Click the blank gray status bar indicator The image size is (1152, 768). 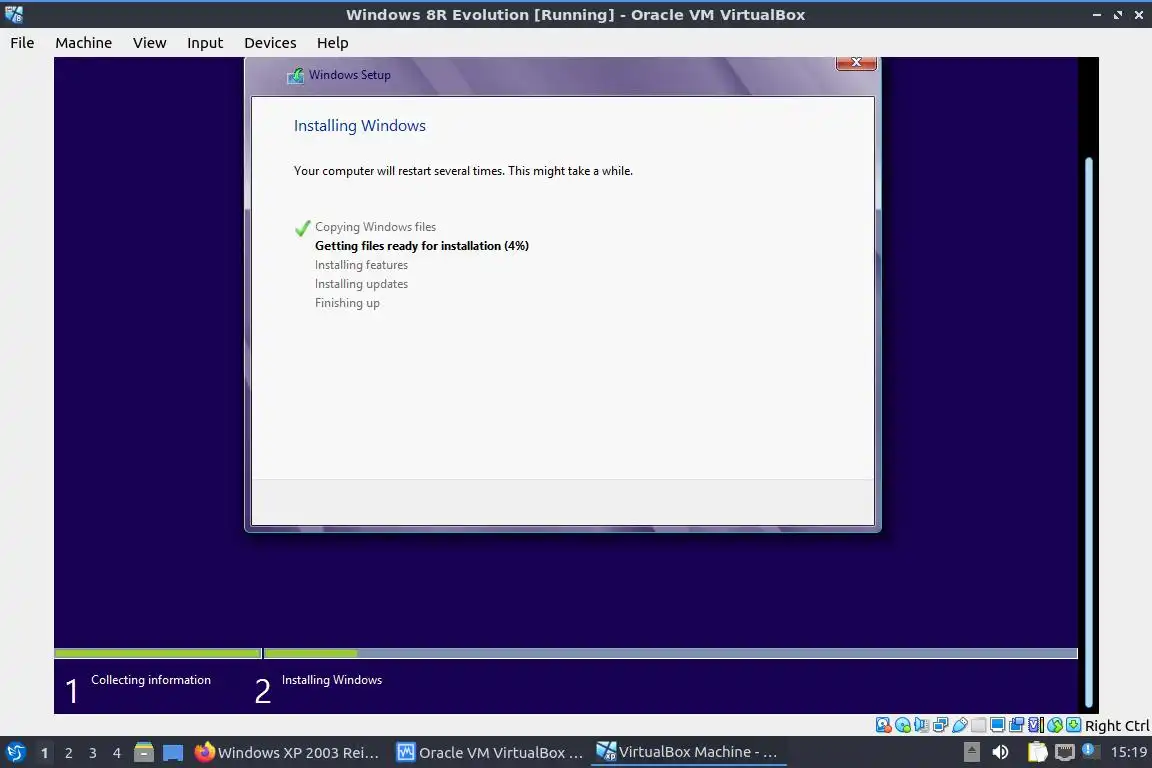(x=979, y=725)
